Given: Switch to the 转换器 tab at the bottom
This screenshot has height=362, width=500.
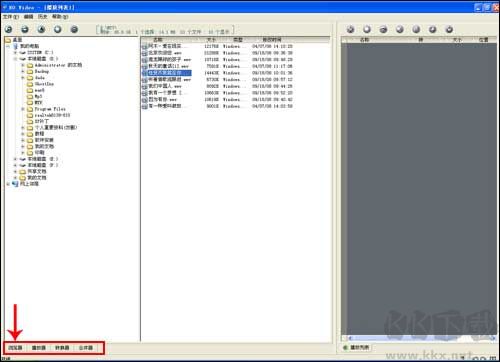Looking at the screenshot, I should 62,348.
